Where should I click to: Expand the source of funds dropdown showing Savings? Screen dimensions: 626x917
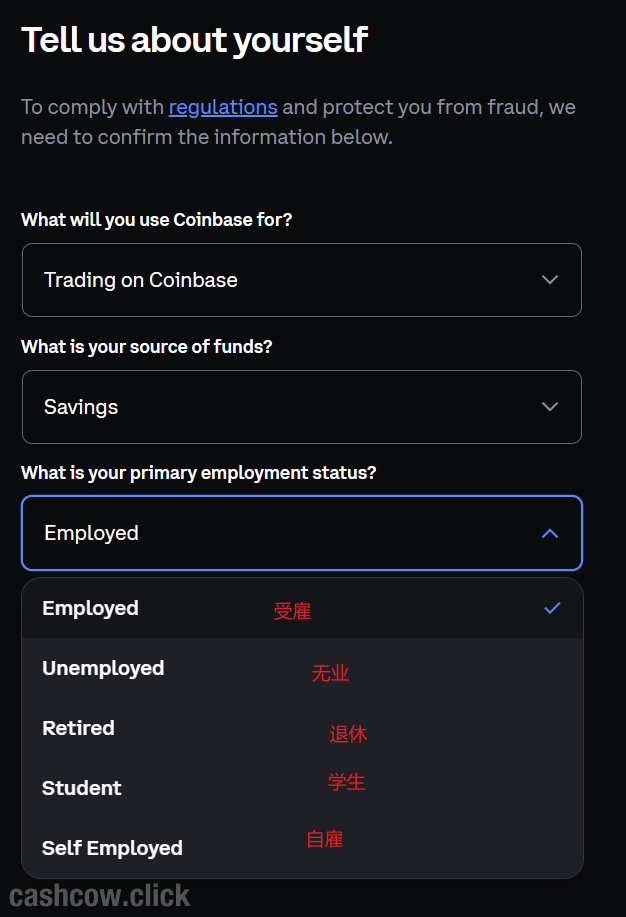click(x=301, y=407)
